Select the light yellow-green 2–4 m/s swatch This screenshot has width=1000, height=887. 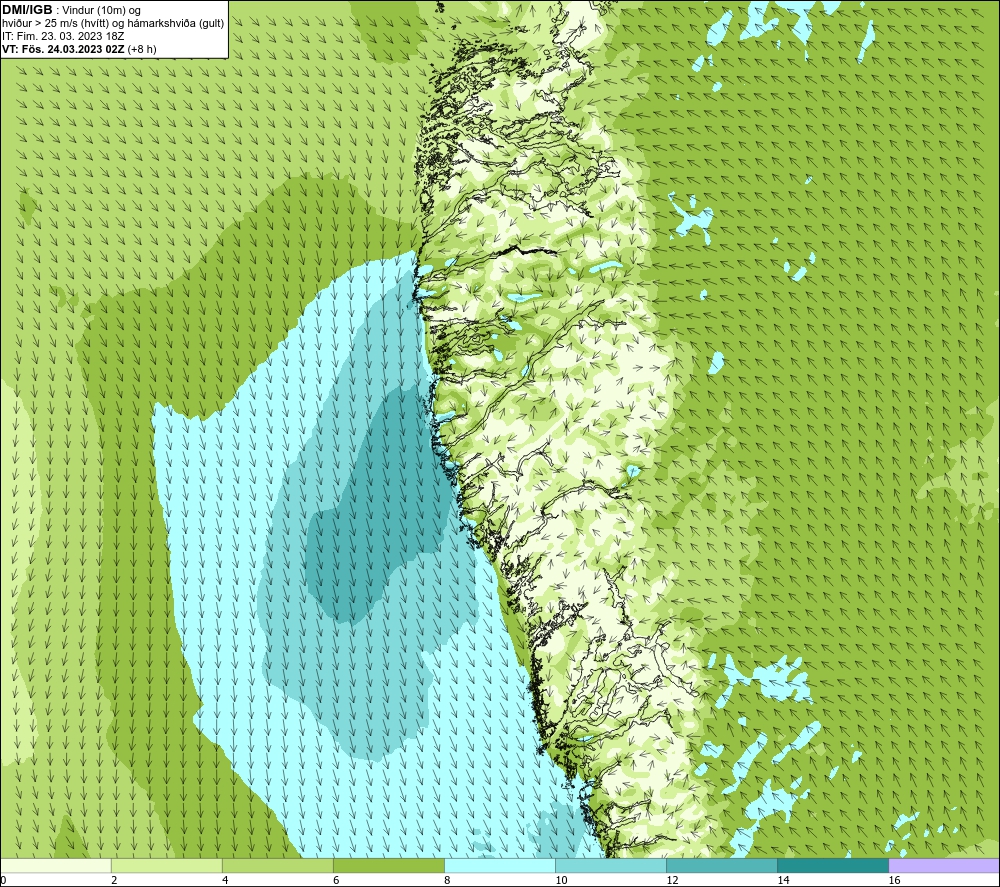pos(166,865)
